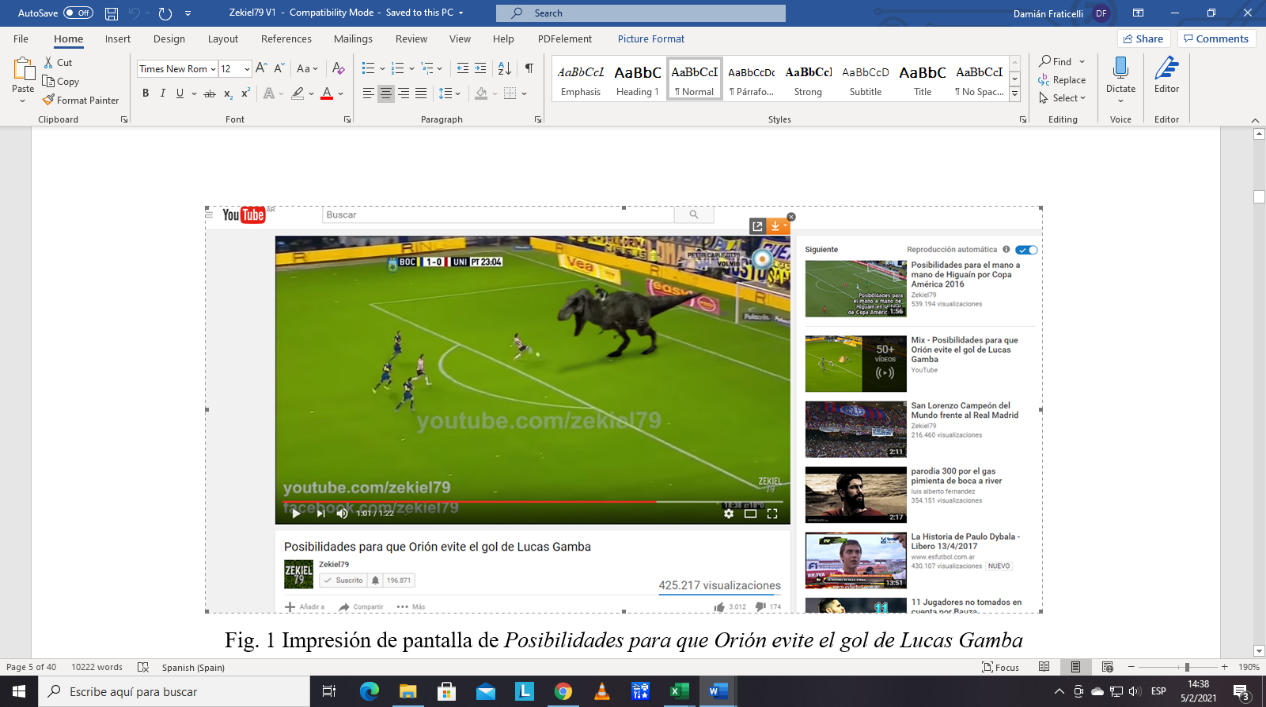Open the Review tab

click(411, 39)
